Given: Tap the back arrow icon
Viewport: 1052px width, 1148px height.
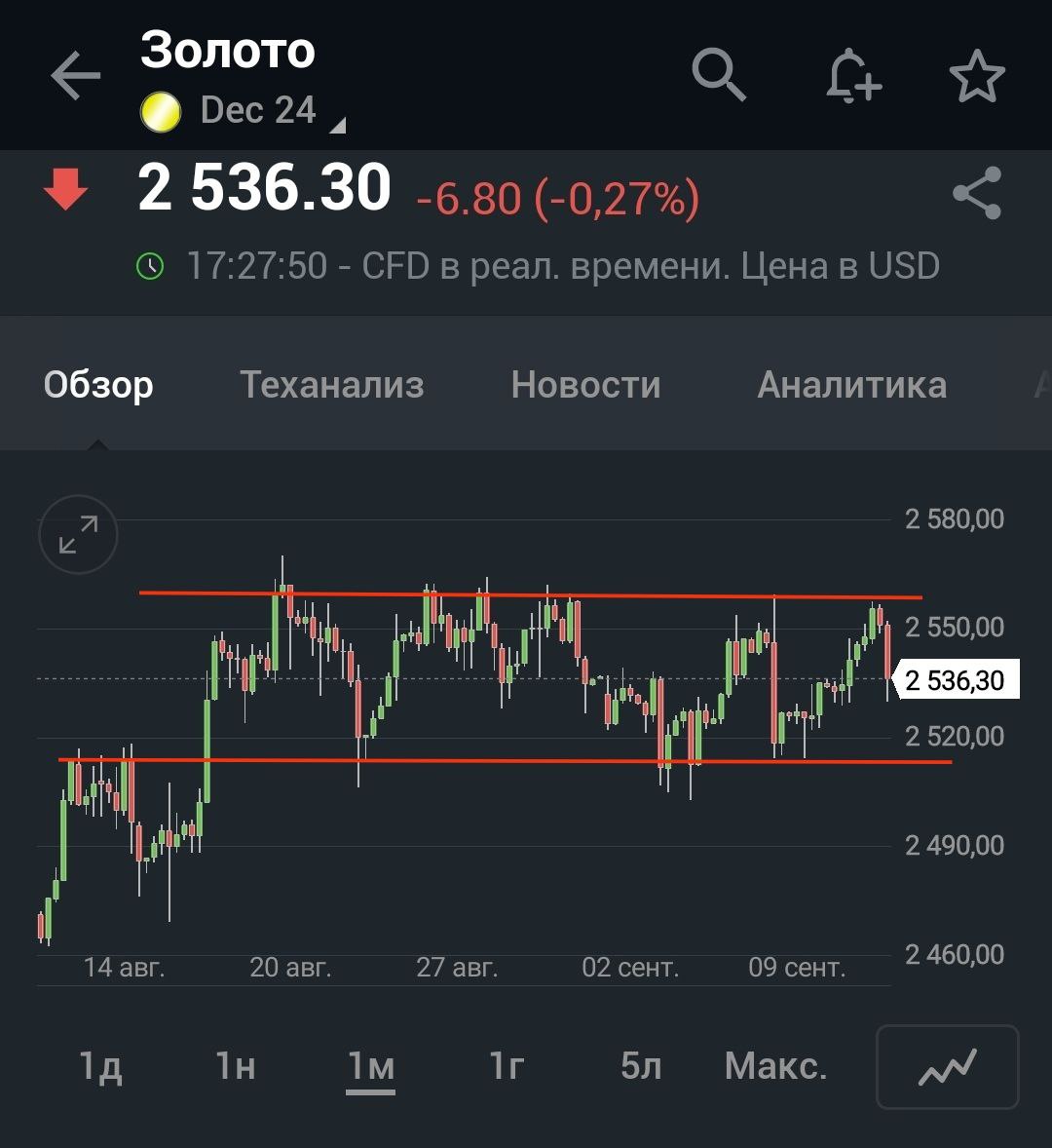Looking at the screenshot, I should [76, 77].
